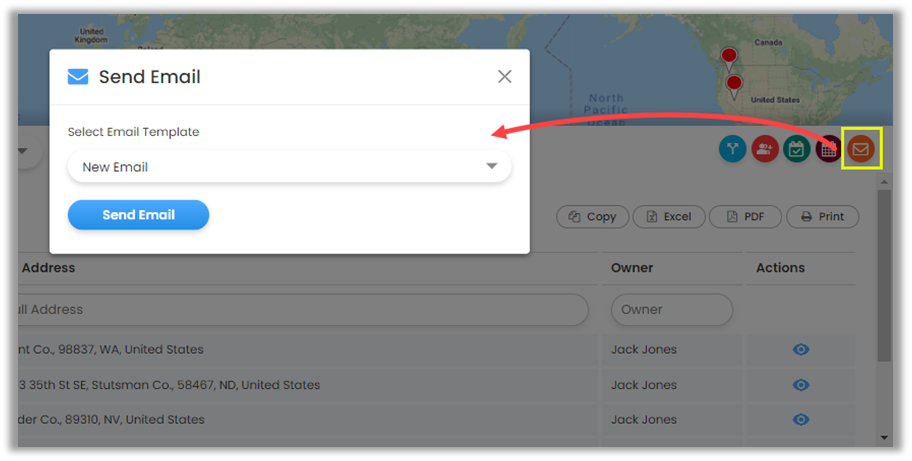Click the blue route split icon
This screenshot has width=912, height=461.
pyautogui.click(x=732, y=150)
